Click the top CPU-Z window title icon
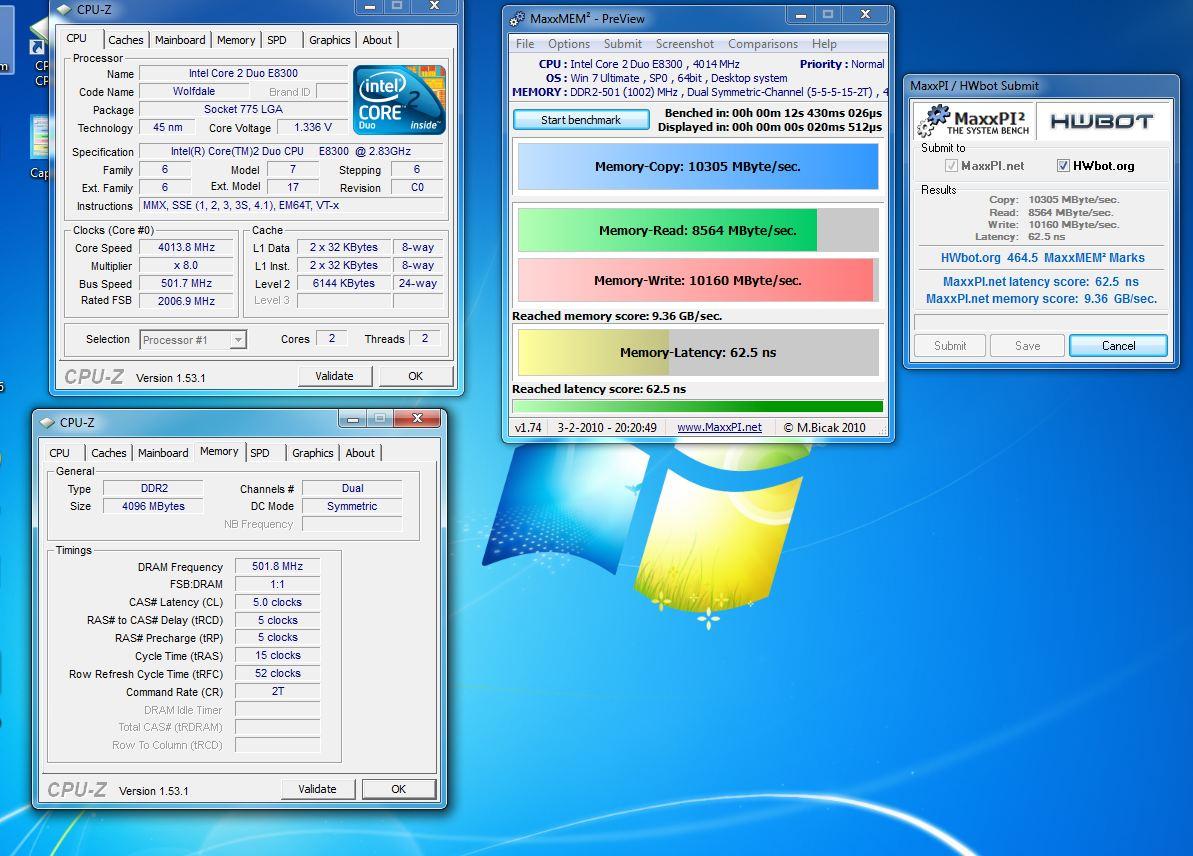The image size is (1193, 856). [x=65, y=10]
